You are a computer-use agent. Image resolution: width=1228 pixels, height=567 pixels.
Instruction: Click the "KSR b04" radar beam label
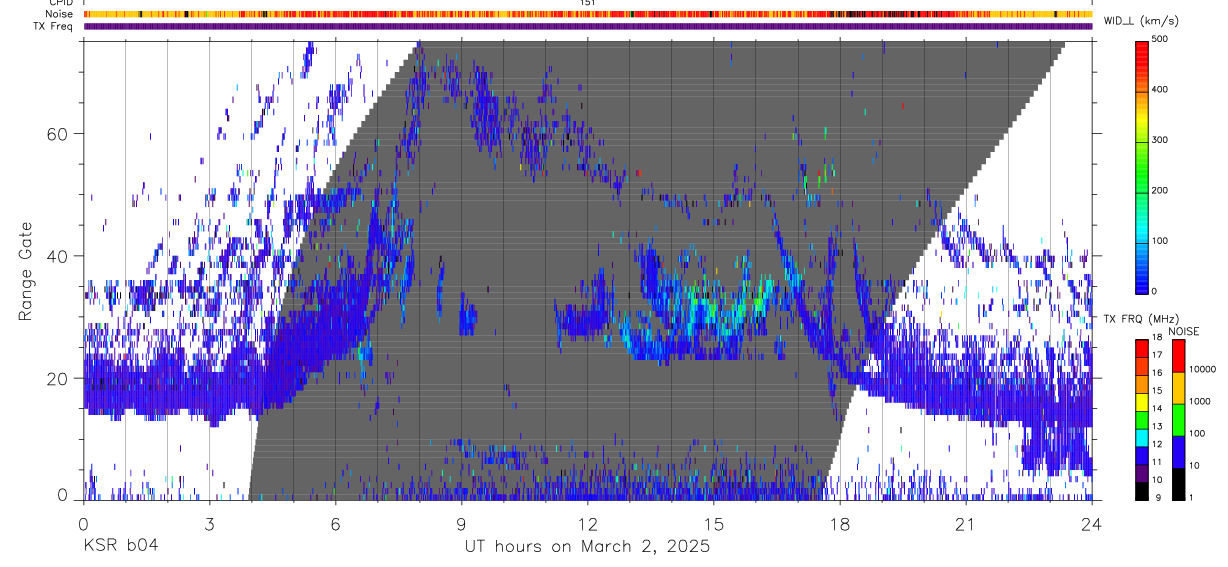pyautogui.click(x=120, y=547)
